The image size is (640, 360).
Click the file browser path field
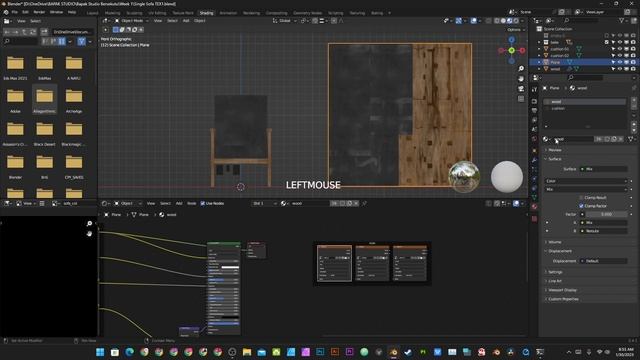(x=73, y=31)
